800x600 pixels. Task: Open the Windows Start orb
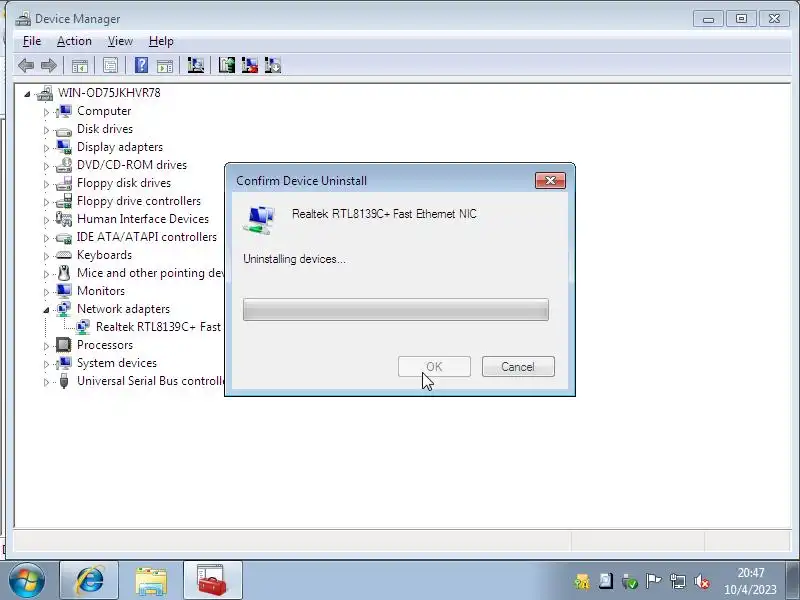coord(27,581)
